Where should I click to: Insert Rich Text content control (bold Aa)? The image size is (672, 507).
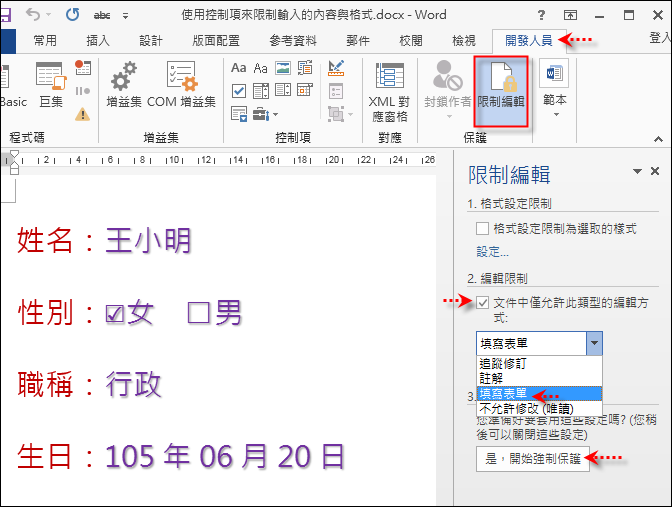239,68
